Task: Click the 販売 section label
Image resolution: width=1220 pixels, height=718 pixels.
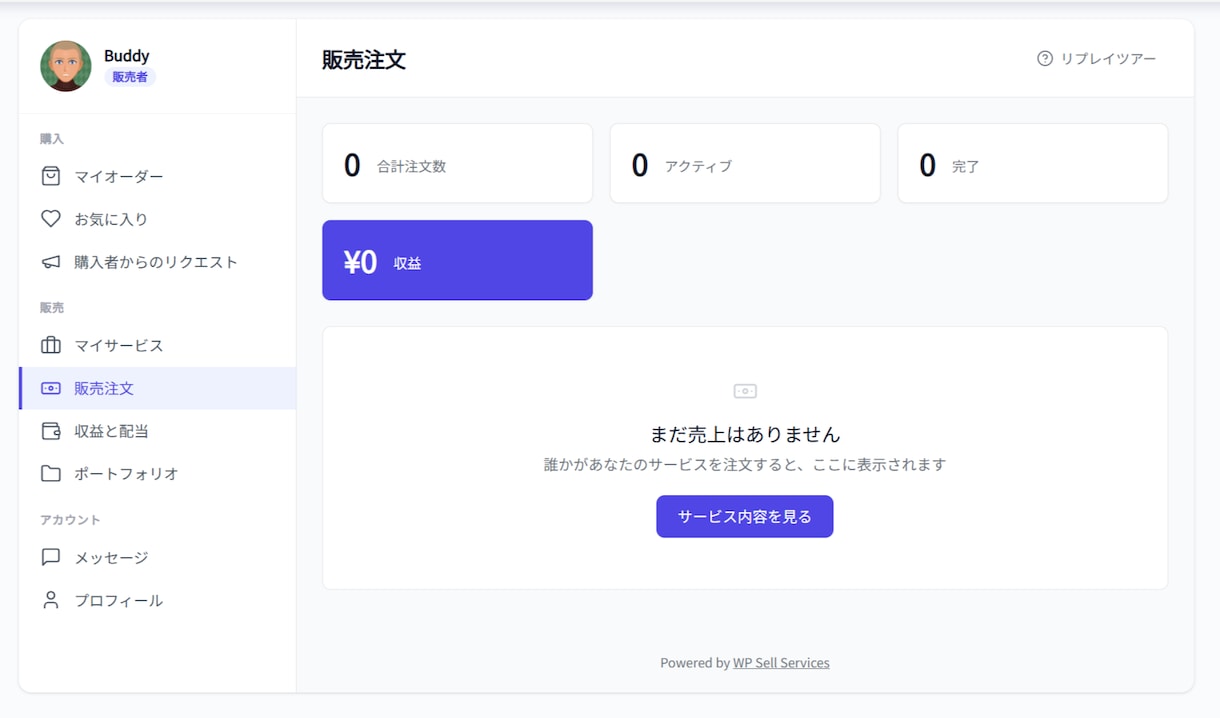Action: 52,308
